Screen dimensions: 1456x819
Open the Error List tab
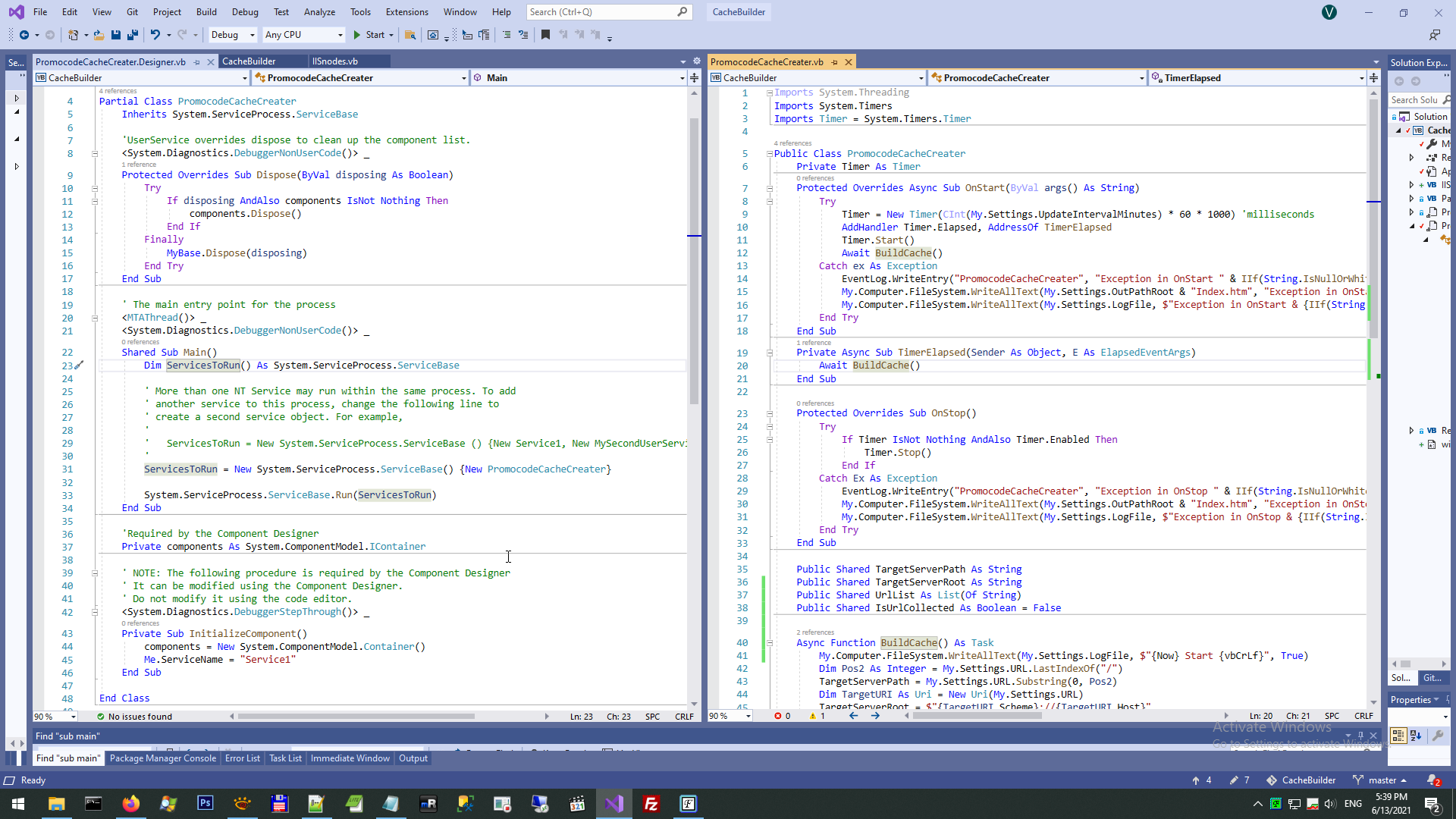(242, 758)
